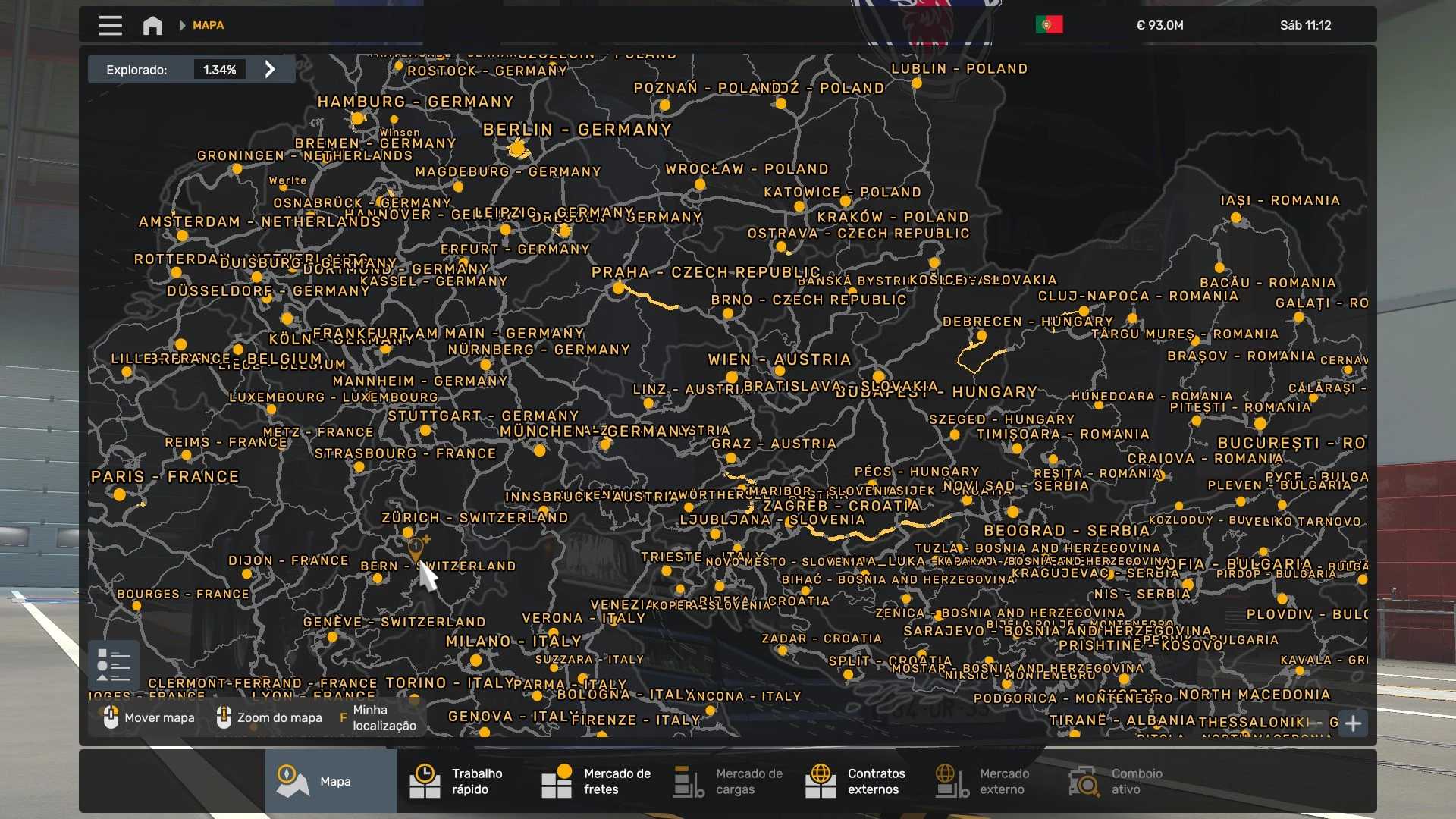Select the player location marker near Bern
This screenshot has height=819, width=1456.
416,546
